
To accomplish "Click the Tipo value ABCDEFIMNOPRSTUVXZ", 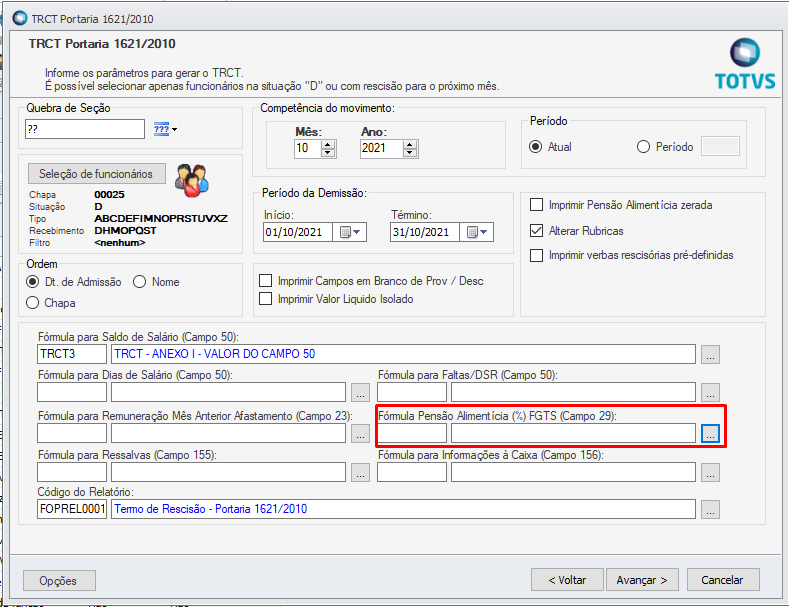I will 161,218.
